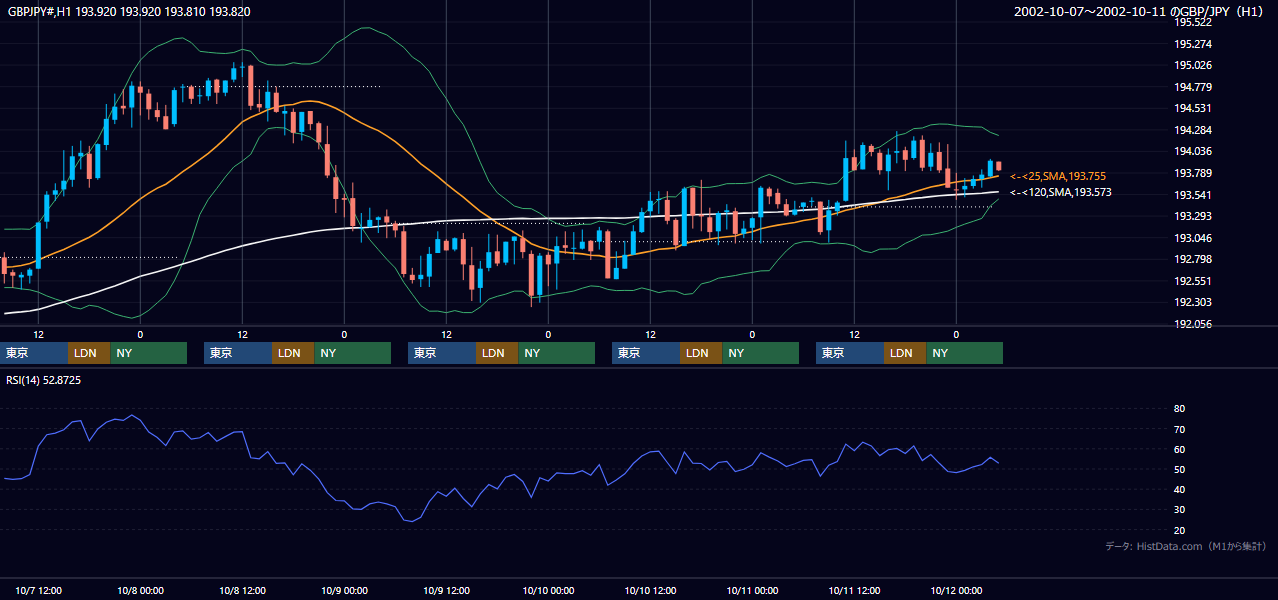Click the 10/7 12:00 time axis label
1278x600 pixels.
coord(38,590)
